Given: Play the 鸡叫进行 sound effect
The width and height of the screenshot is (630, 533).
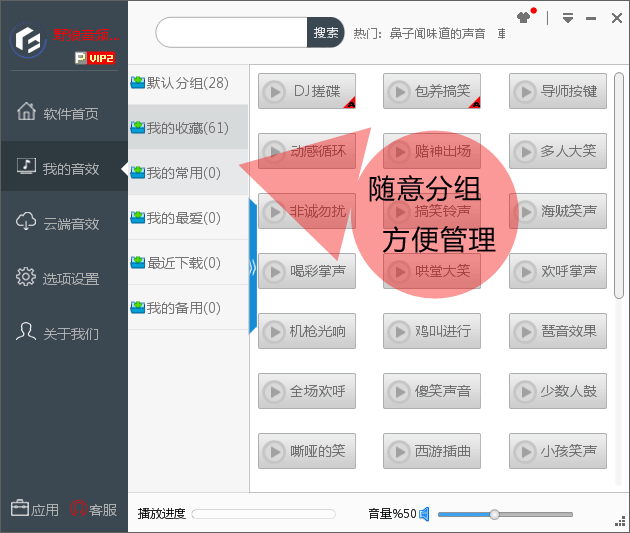Looking at the screenshot, I should click(x=432, y=331).
